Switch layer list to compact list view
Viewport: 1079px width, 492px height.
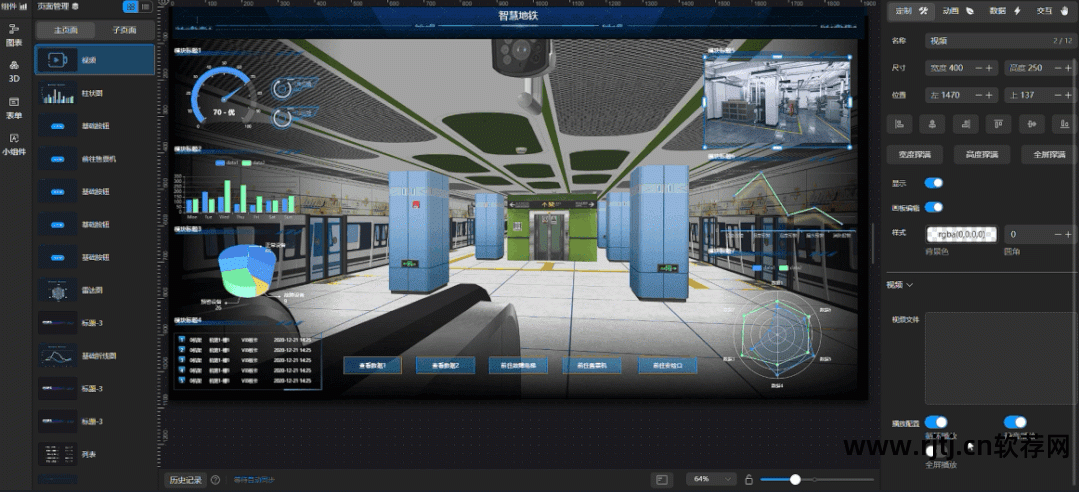click(x=145, y=7)
